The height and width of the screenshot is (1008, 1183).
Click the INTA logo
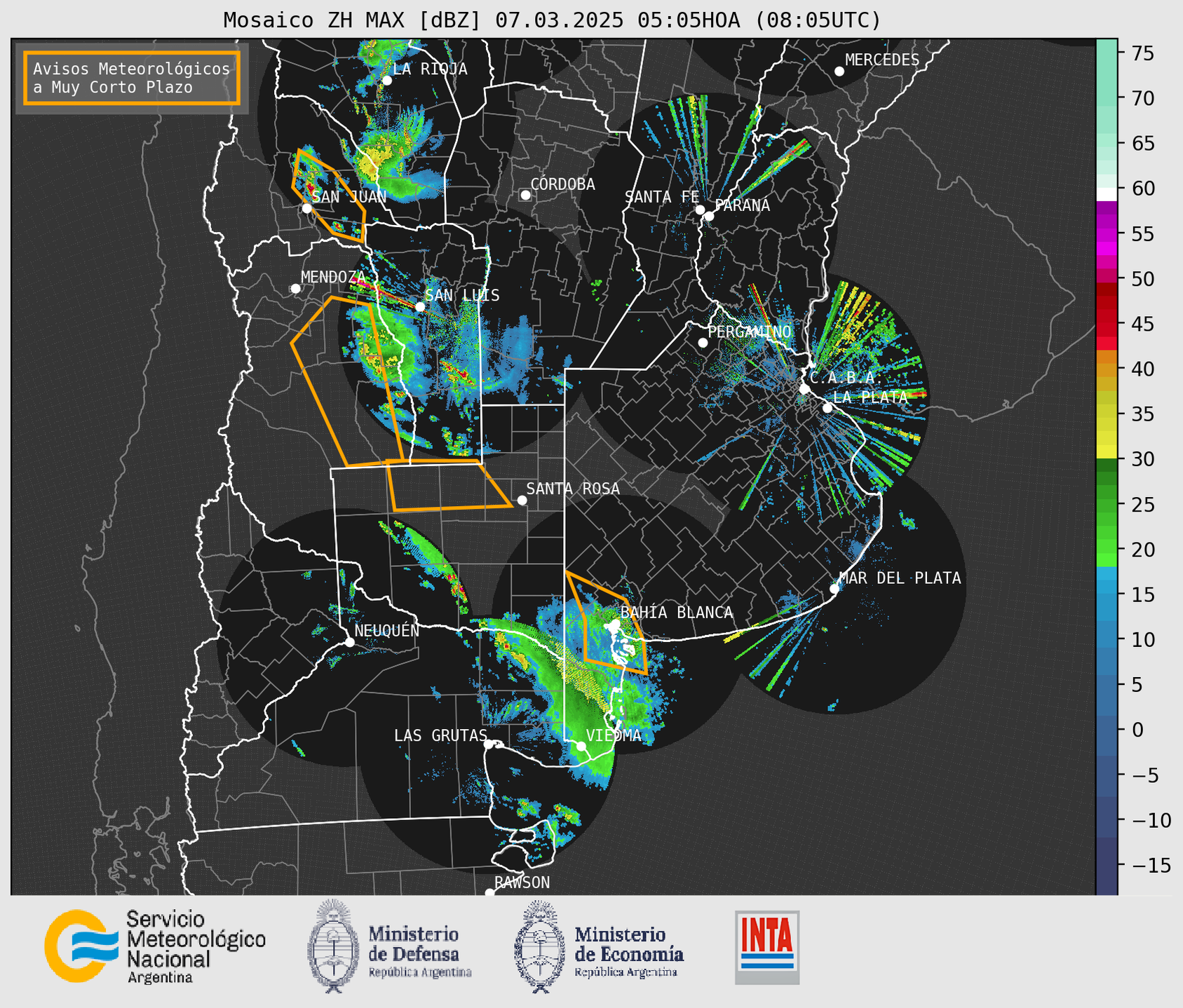[x=767, y=948]
